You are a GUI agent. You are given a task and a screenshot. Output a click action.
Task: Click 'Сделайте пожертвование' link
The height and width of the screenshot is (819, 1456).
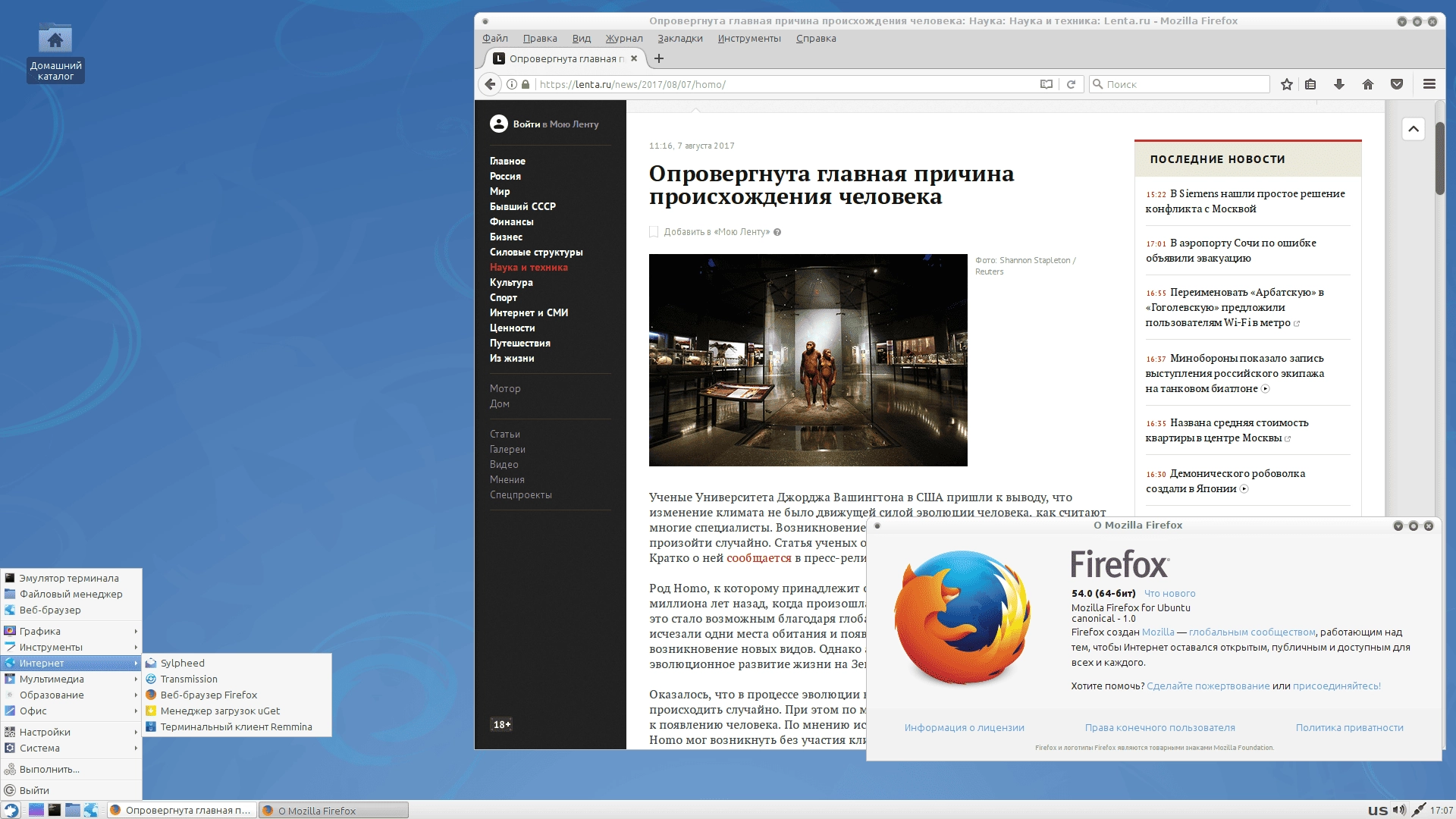pos(1208,686)
